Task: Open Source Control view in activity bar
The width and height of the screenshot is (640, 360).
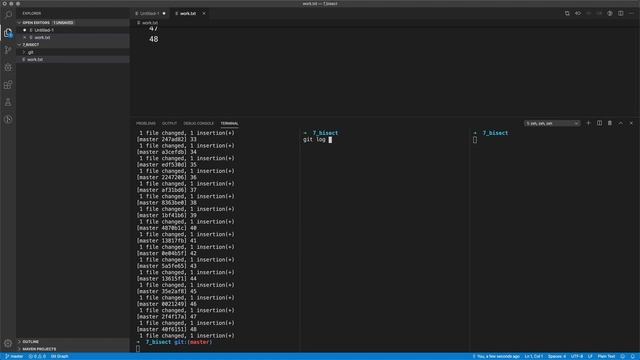Action: click(8, 50)
